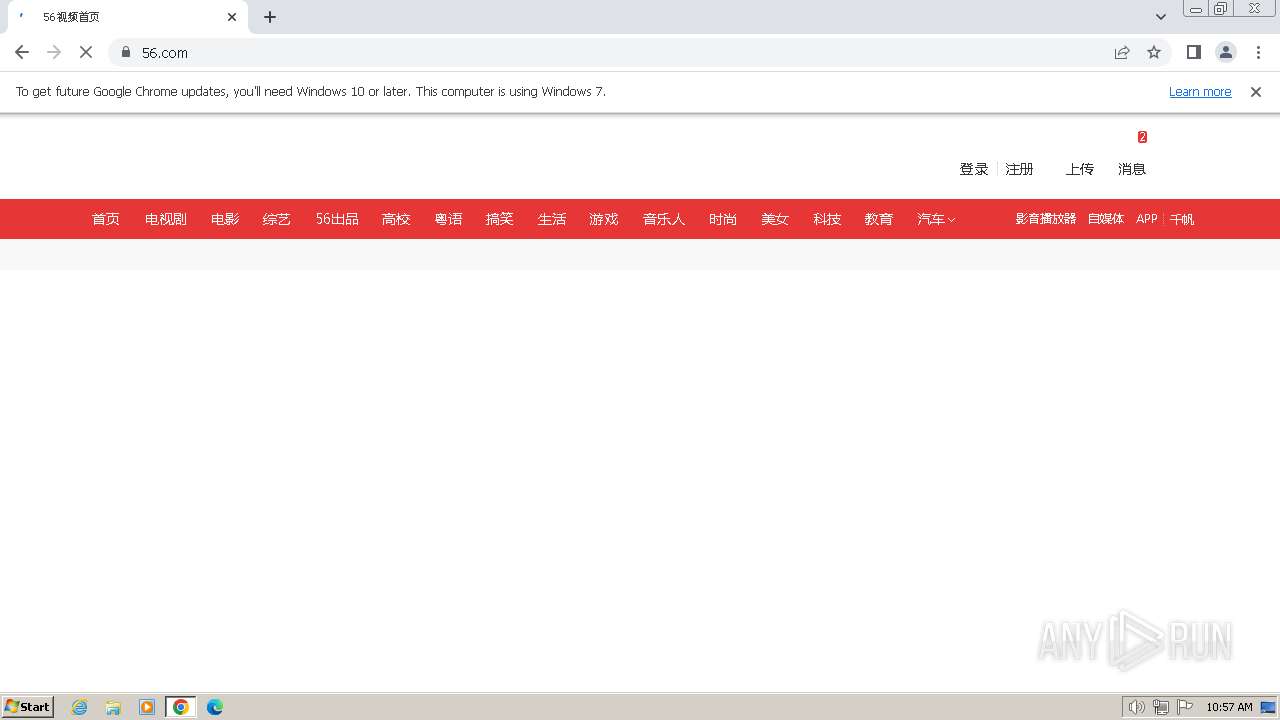The height and width of the screenshot is (720, 1280).
Task: Open the 教育 category
Action: point(879,219)
